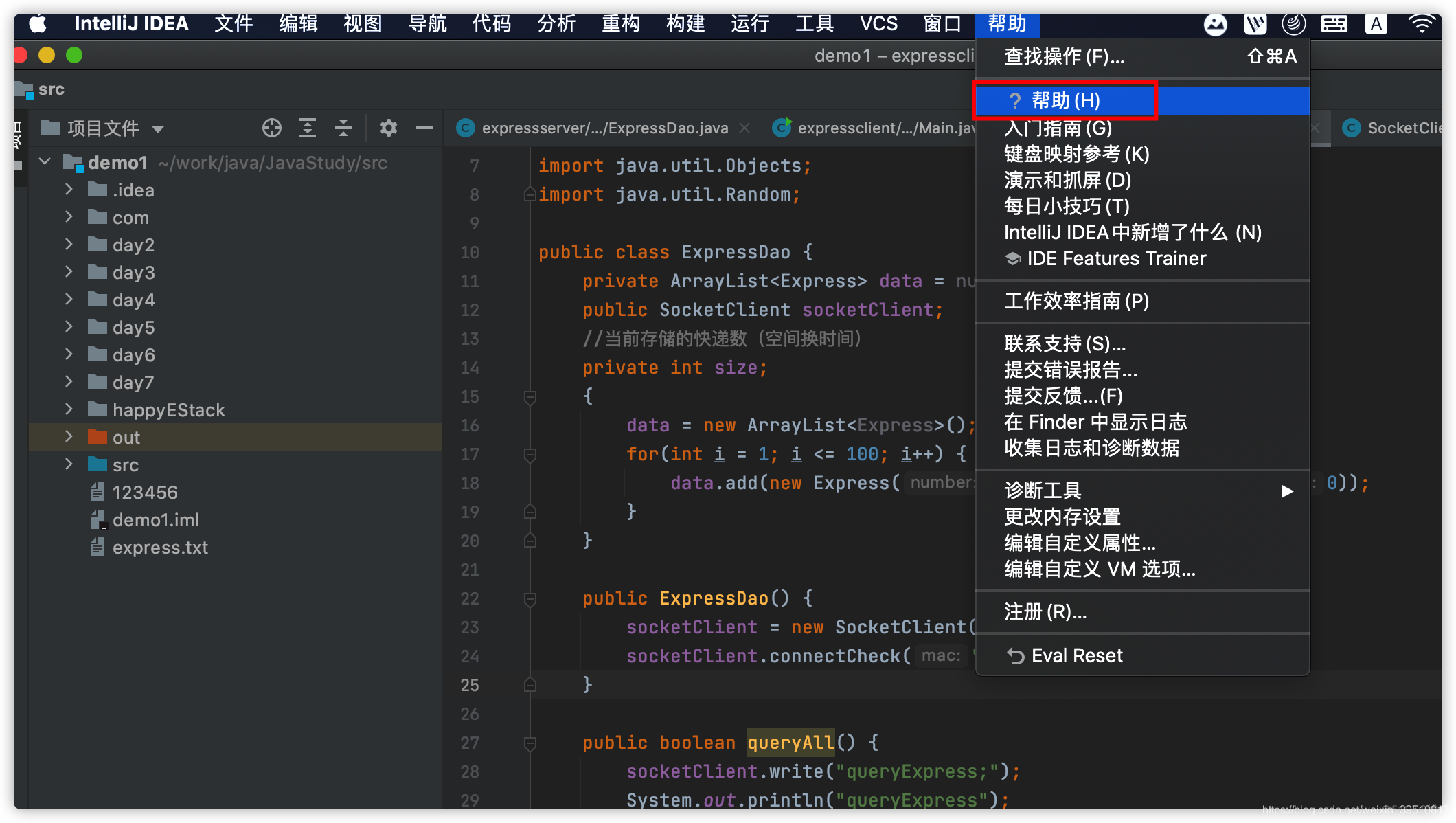Screen dimensions: 1456x823
Task: Expand the day5 folder
Action: click(69, 327)
